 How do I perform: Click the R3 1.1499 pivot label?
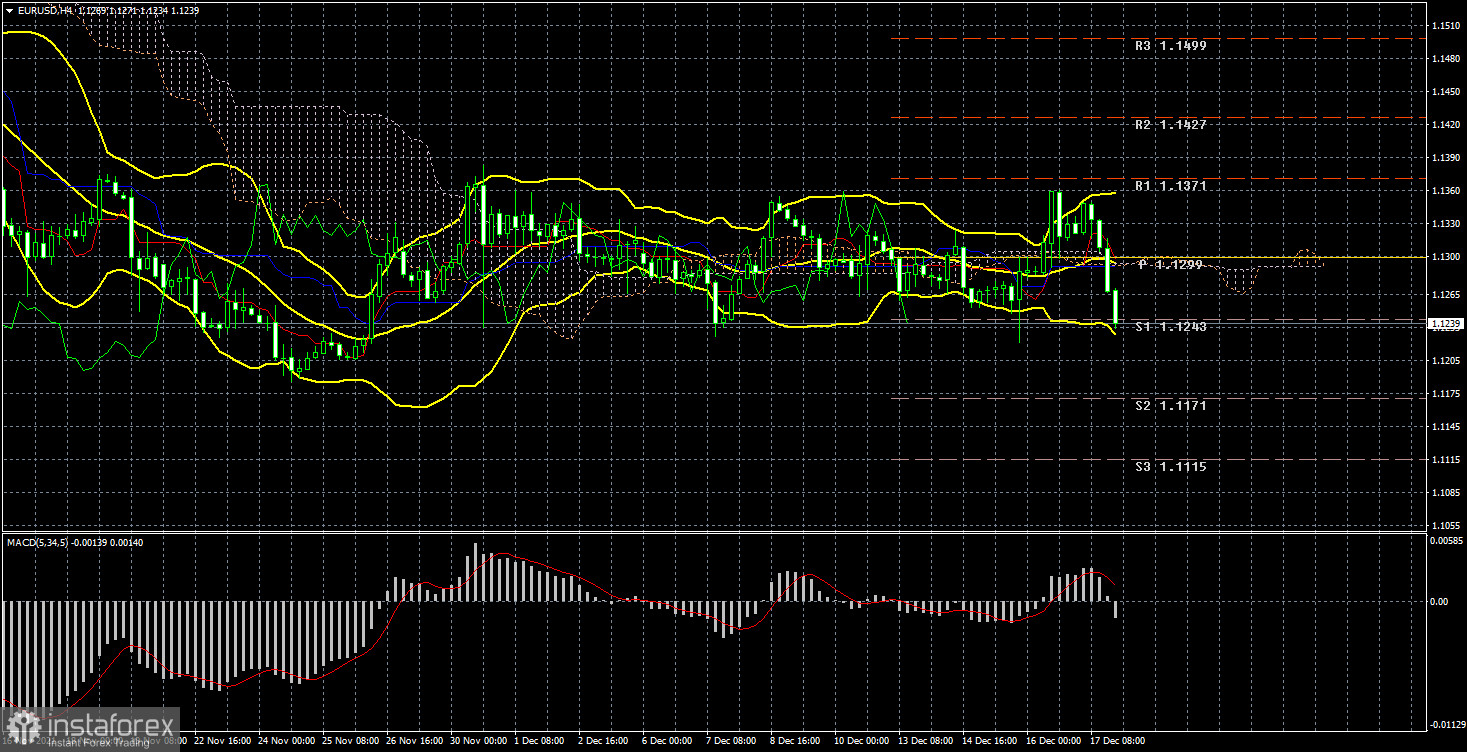tap(1171, 45)
